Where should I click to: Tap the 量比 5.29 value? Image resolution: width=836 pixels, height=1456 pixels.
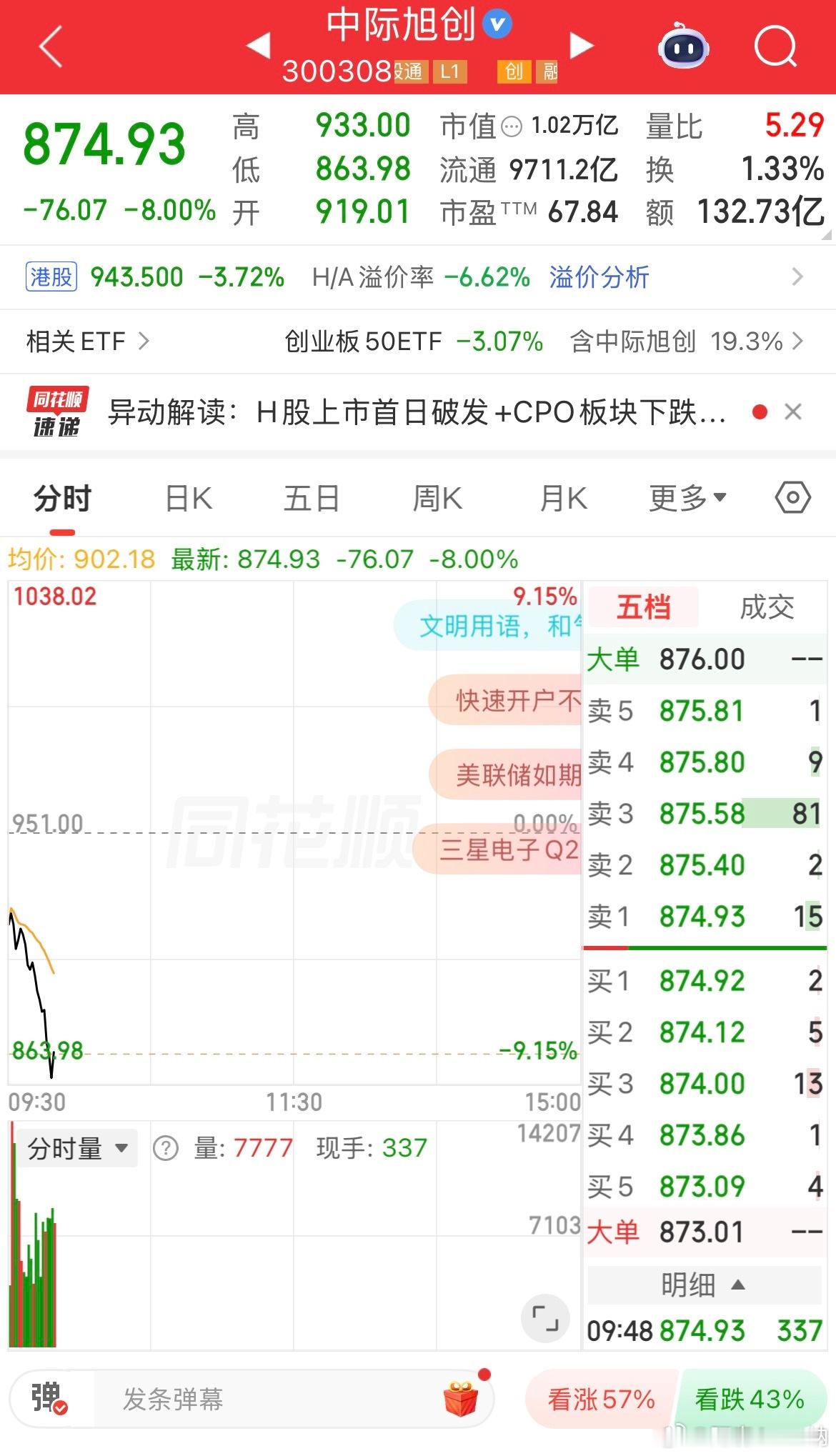click(x=795, y=126)
